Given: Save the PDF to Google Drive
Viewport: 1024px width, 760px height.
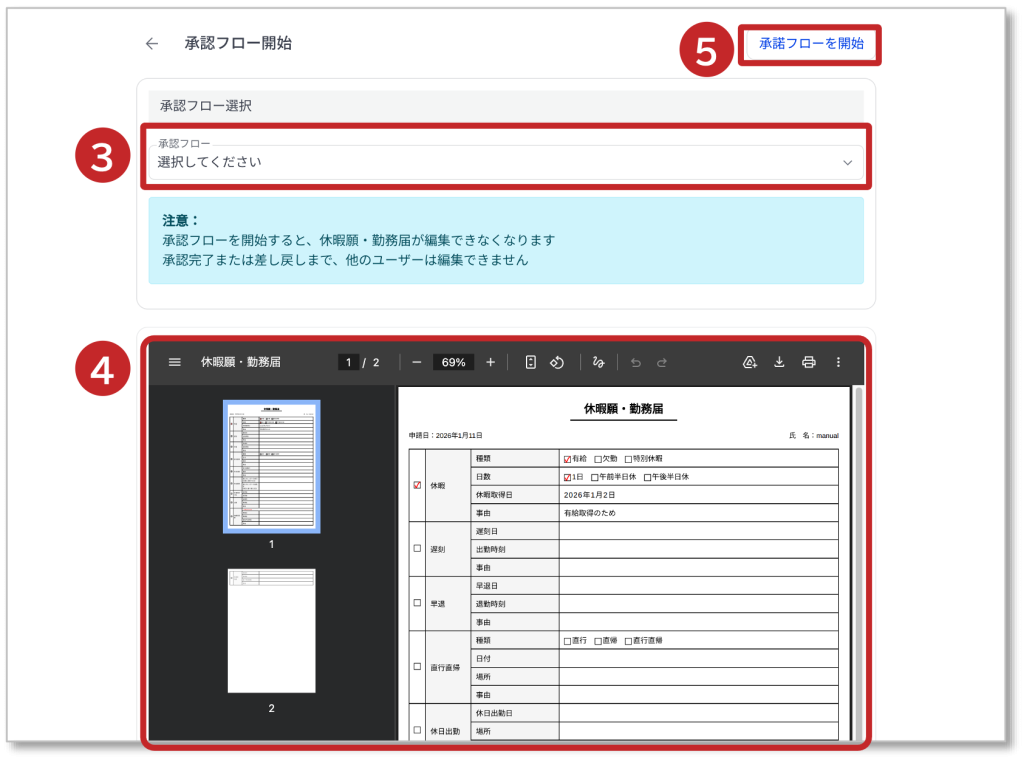Looking at the screenshot, I should click(x=750, y=362).
